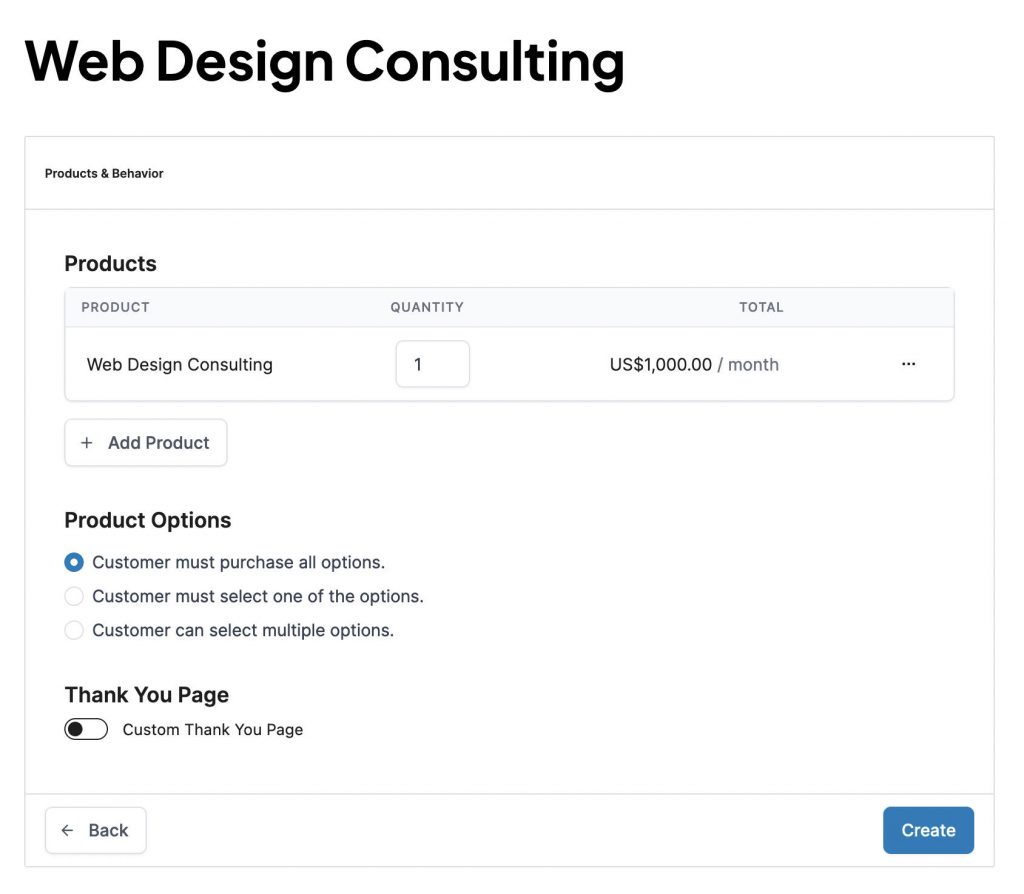Image resolution: width=1024 pixels, height=894 pixels.
Task: Click the PRODUCT column header
Action: click(115, 307)
